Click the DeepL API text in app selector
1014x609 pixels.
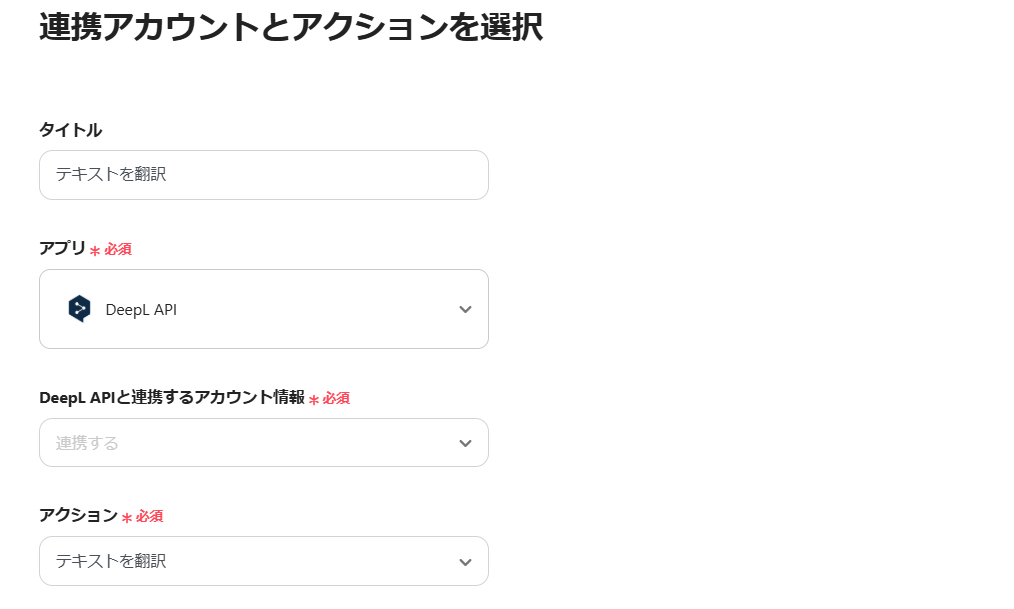pyautogui.click(x=141, y=310)
